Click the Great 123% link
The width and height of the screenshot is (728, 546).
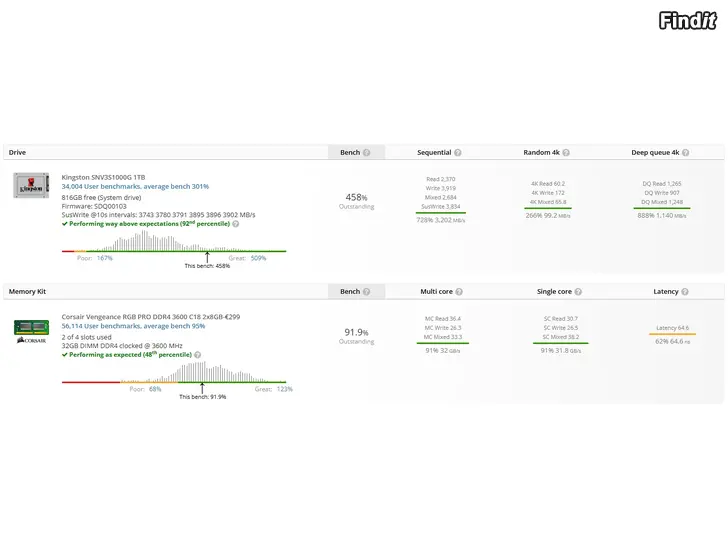pos(285,389)
